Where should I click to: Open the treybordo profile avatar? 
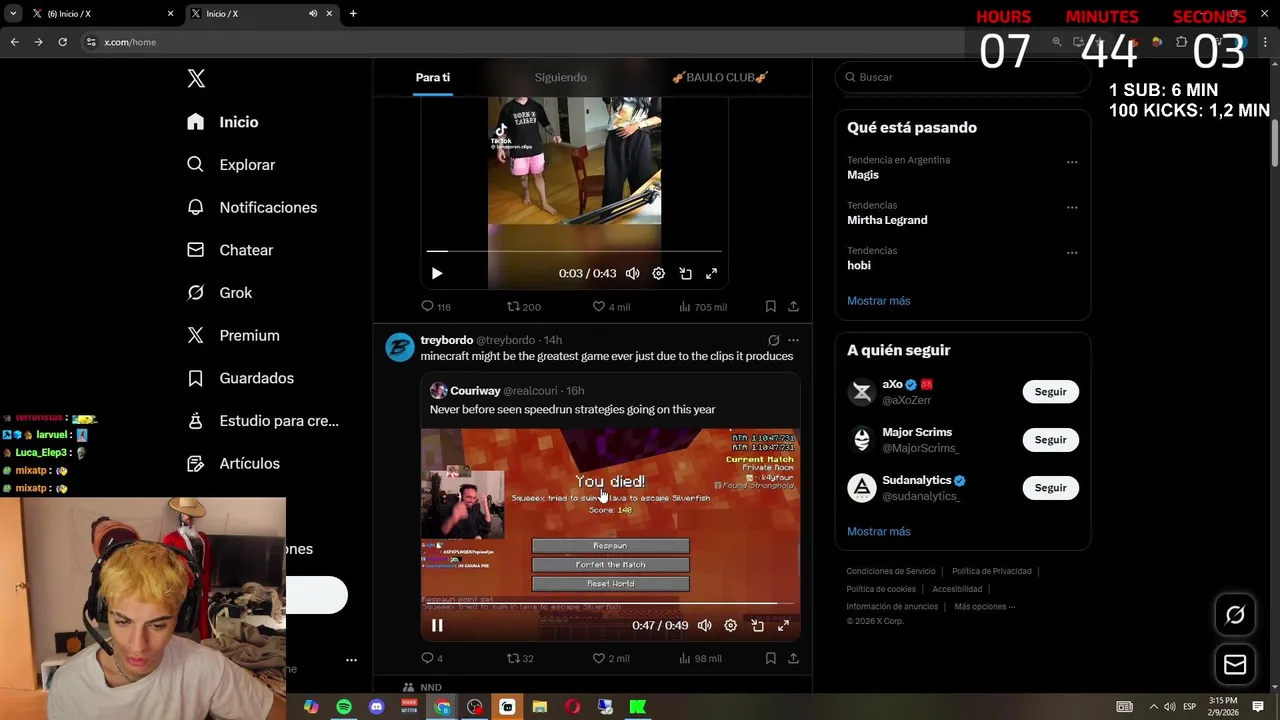(x=400, y=347)
